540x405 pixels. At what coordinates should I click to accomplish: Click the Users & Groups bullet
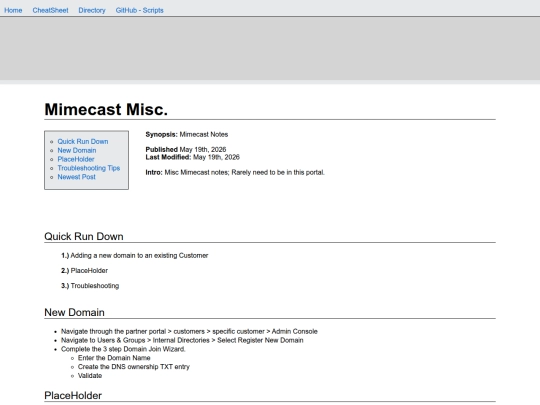pos(182,340)
